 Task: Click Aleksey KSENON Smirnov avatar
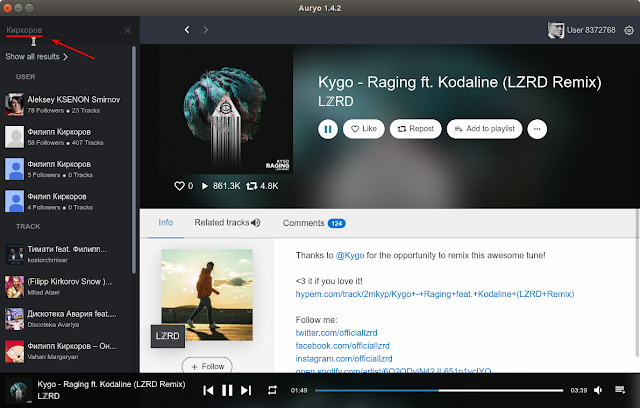tap(14, 104)
